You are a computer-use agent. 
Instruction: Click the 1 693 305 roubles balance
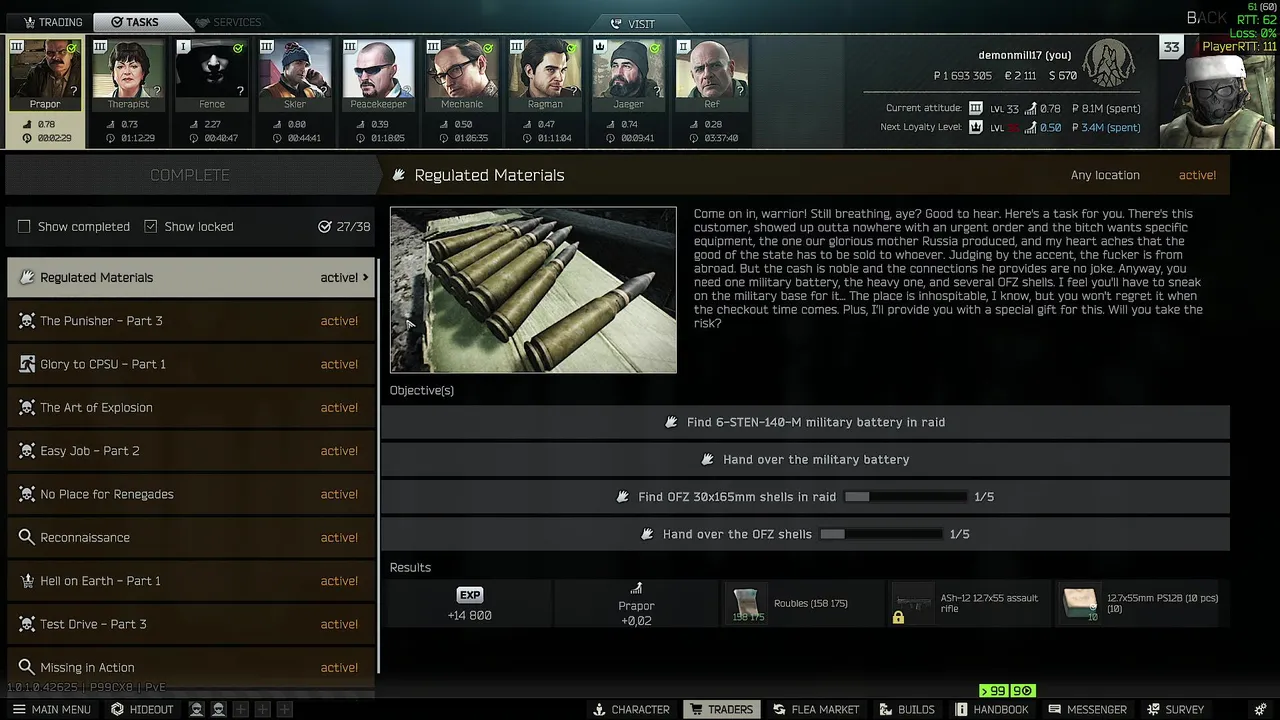tap(963, 76)
